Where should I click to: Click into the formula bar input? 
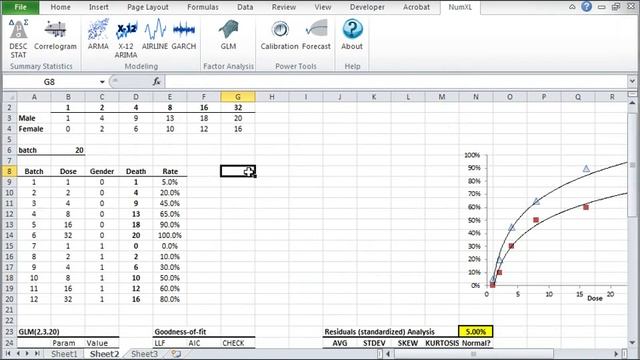(x=396, y=82)
